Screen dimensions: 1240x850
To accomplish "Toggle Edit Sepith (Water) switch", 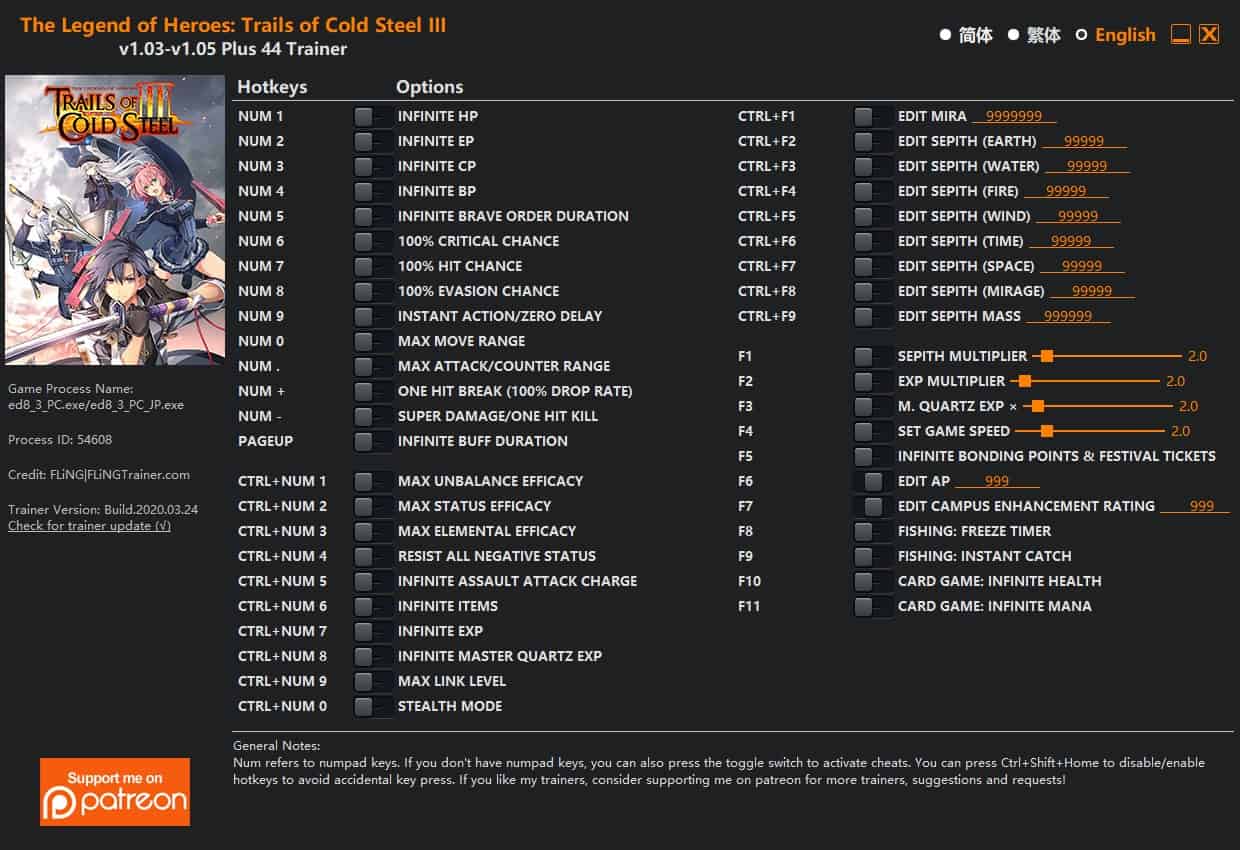I will click(x=873, y=167).
